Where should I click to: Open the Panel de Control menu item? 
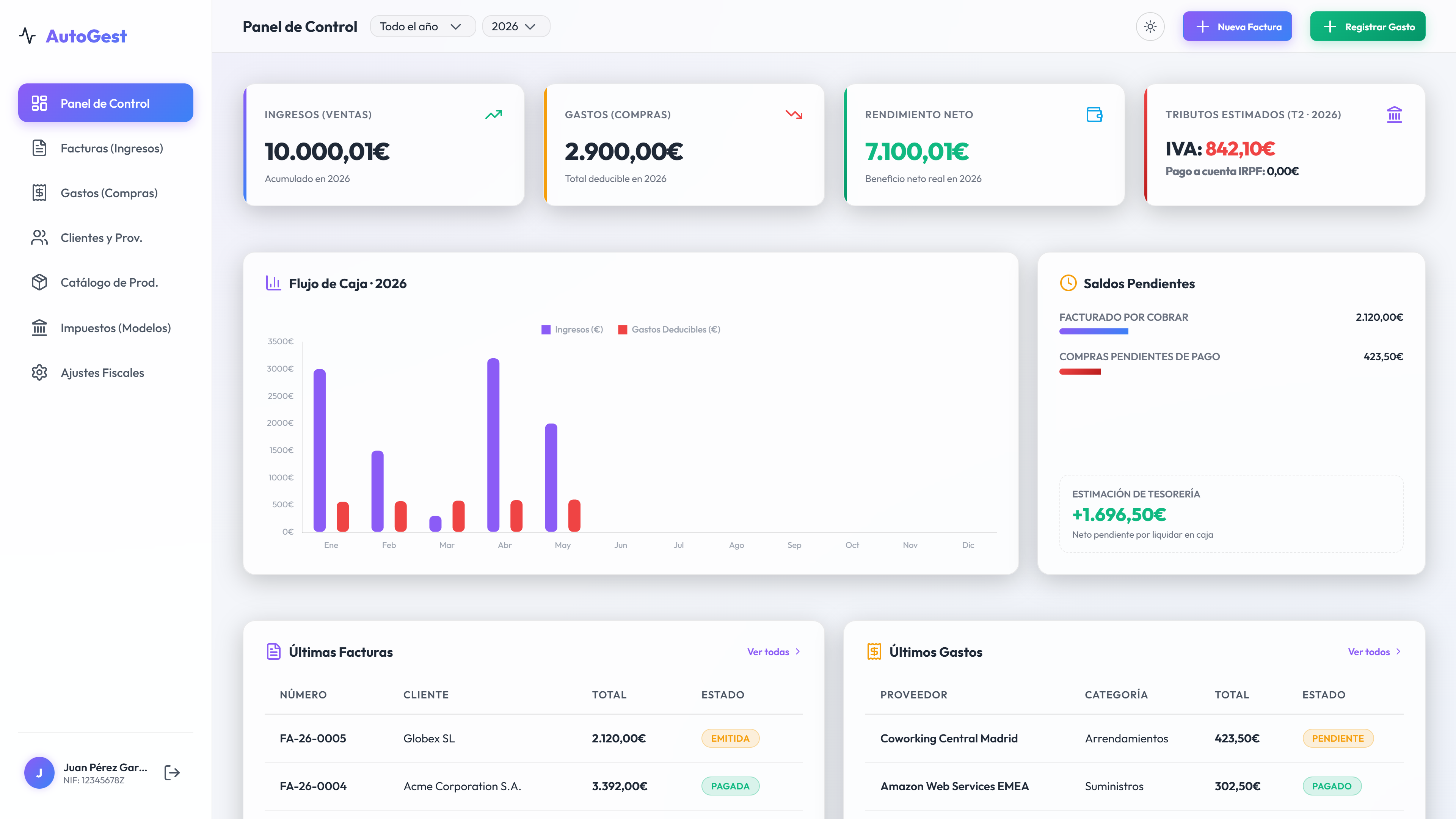click(x=106, y=103)
